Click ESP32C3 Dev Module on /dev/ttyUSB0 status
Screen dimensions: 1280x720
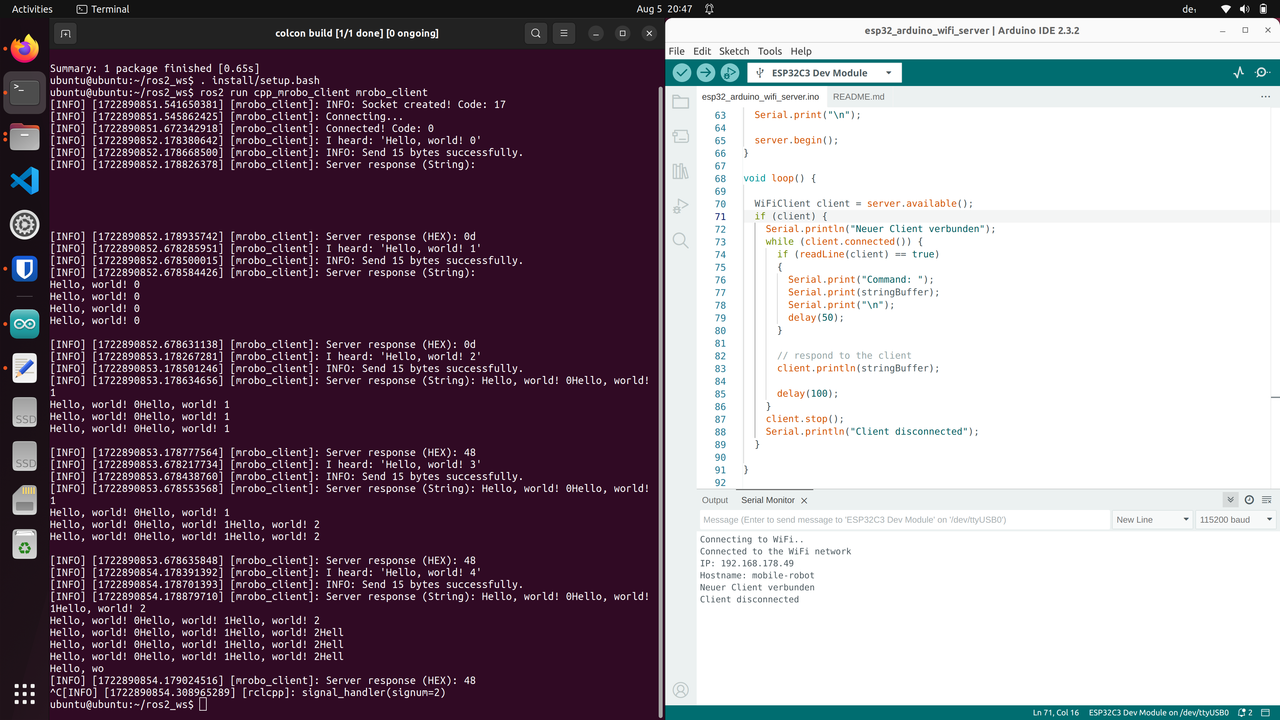[1159, 712]
